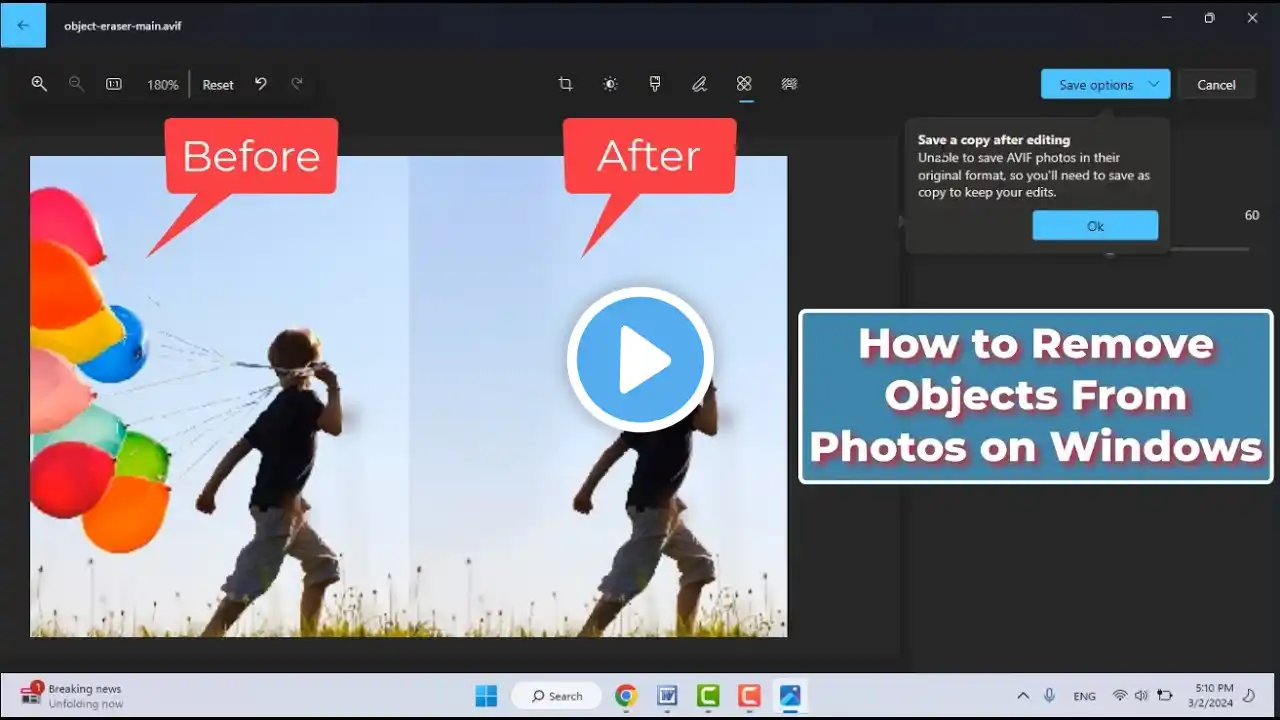1280x720 pixels.
Task: Select the Erase tool icon
Action: pyautogui.click(x=744, y=84)
